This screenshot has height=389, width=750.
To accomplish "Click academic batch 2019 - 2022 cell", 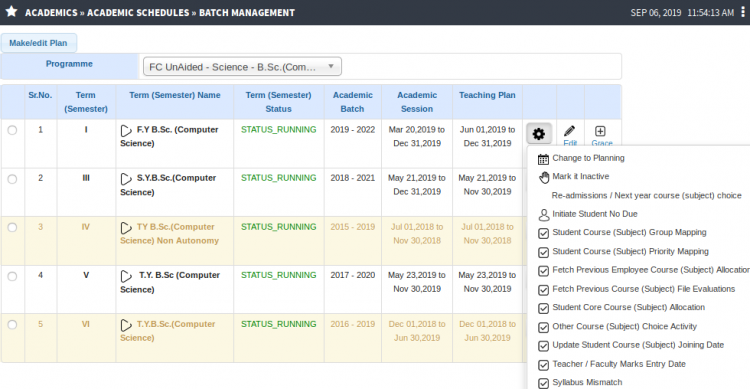I will point(353,130).
